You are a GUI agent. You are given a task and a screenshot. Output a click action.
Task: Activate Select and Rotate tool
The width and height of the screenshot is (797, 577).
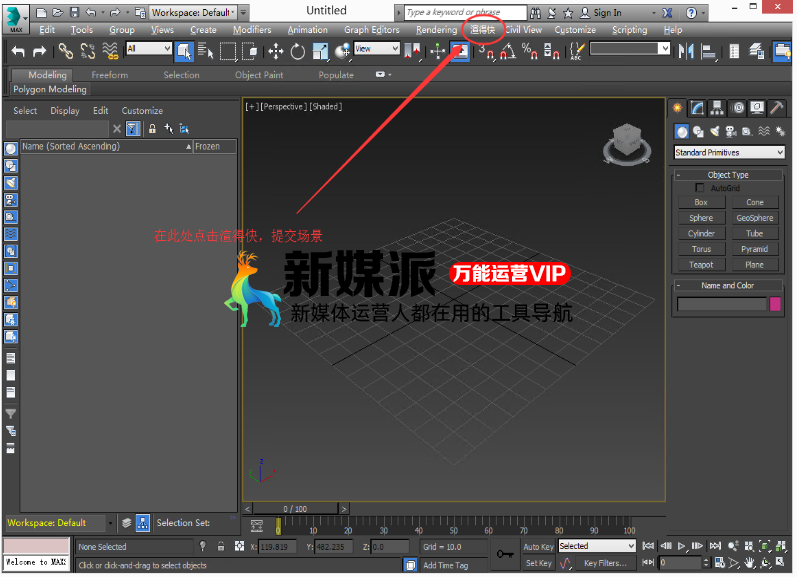tap(298, 51)
